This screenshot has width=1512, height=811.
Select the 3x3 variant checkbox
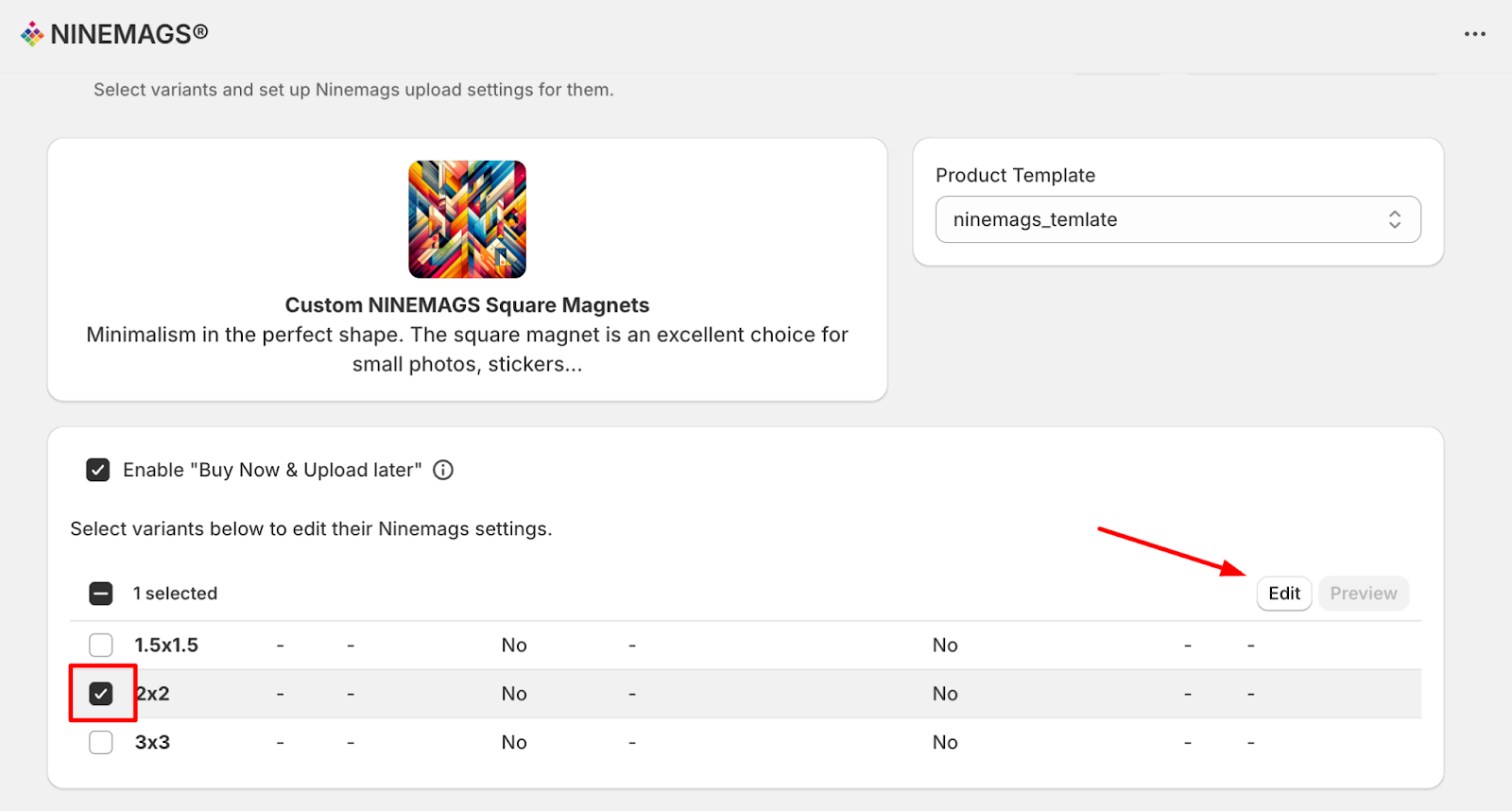[x=101, y=742]
